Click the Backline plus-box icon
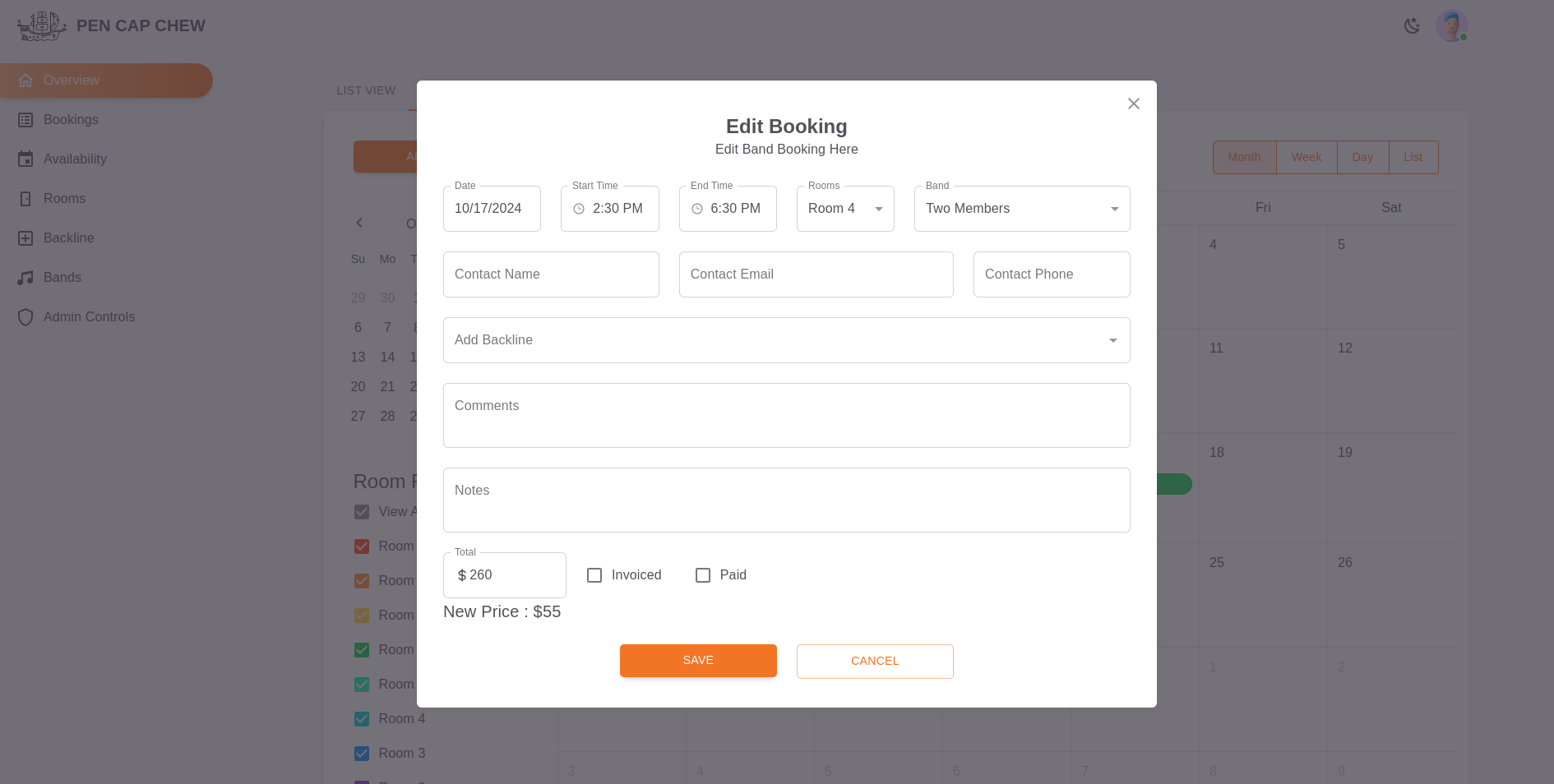Image resolution: width=1554 pixels, height=784 pixels. tap(25, 238)
